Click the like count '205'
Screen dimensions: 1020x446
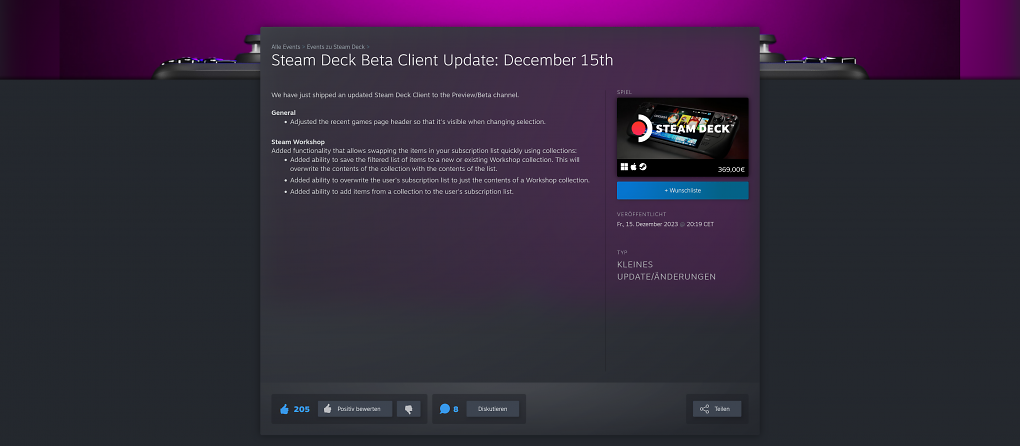click(302, 409)
